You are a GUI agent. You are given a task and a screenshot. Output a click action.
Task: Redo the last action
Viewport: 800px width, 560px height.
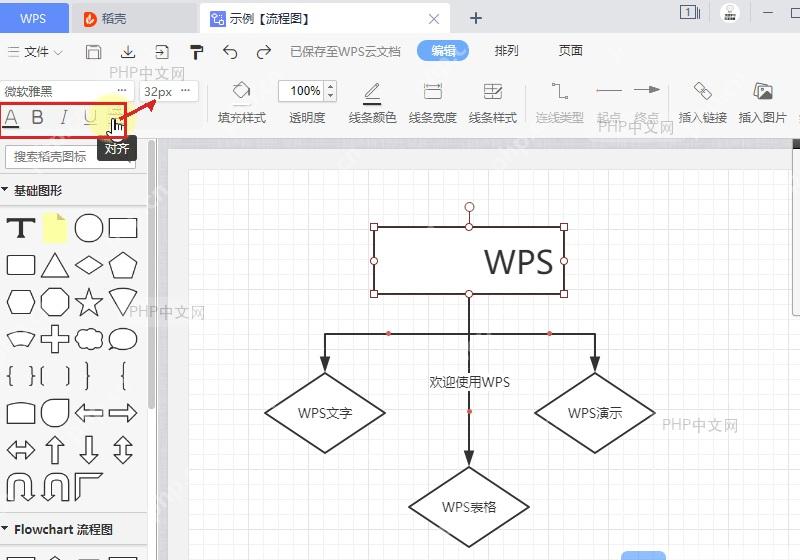coord(264,52)
